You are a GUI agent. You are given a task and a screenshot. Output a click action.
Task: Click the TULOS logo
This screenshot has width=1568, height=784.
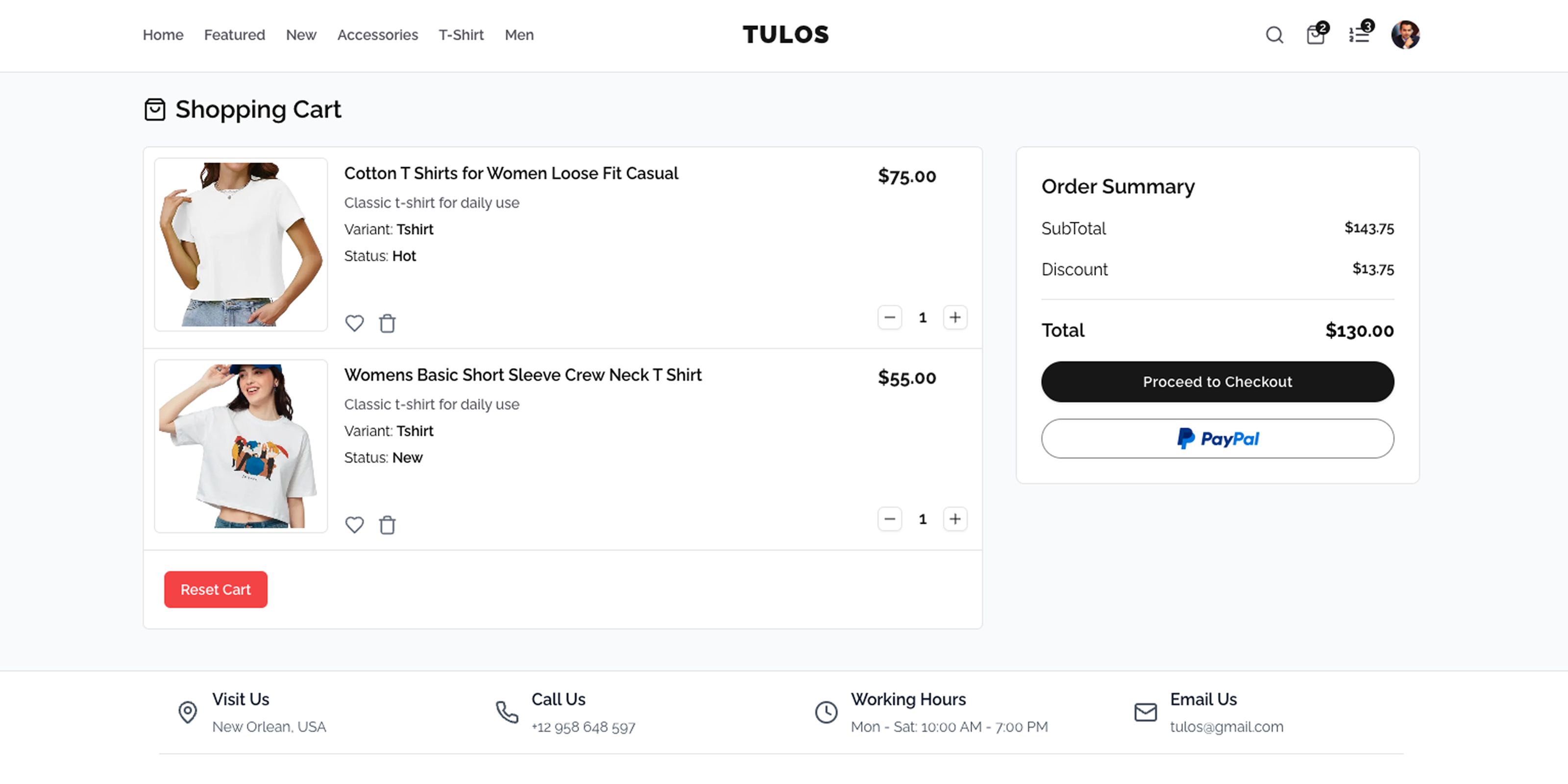click(785, 35)
